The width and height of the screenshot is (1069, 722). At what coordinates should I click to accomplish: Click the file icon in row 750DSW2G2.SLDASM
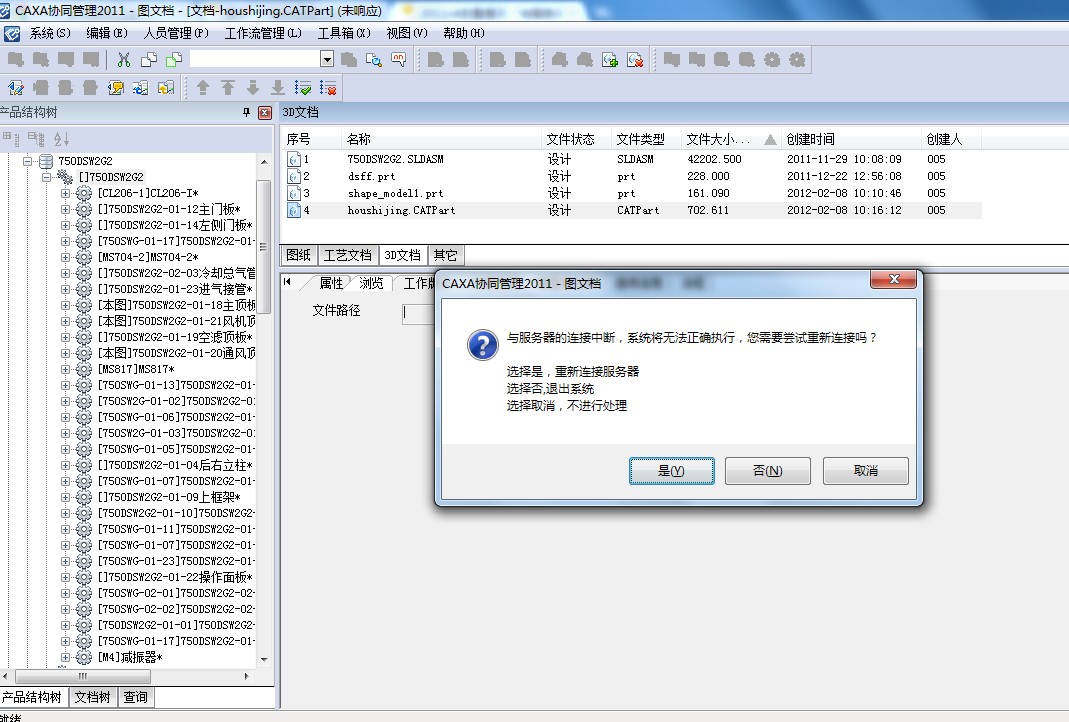[294, 160]
